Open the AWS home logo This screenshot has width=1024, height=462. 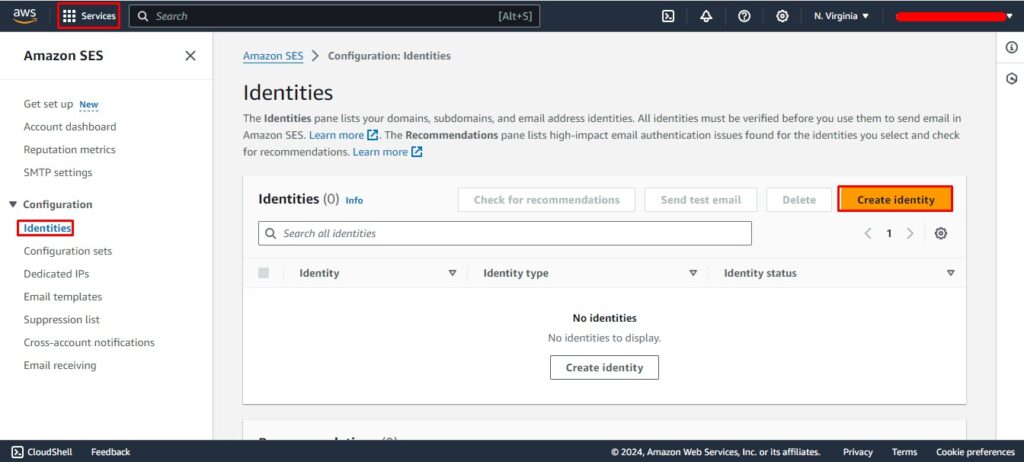tap(24, 16)
